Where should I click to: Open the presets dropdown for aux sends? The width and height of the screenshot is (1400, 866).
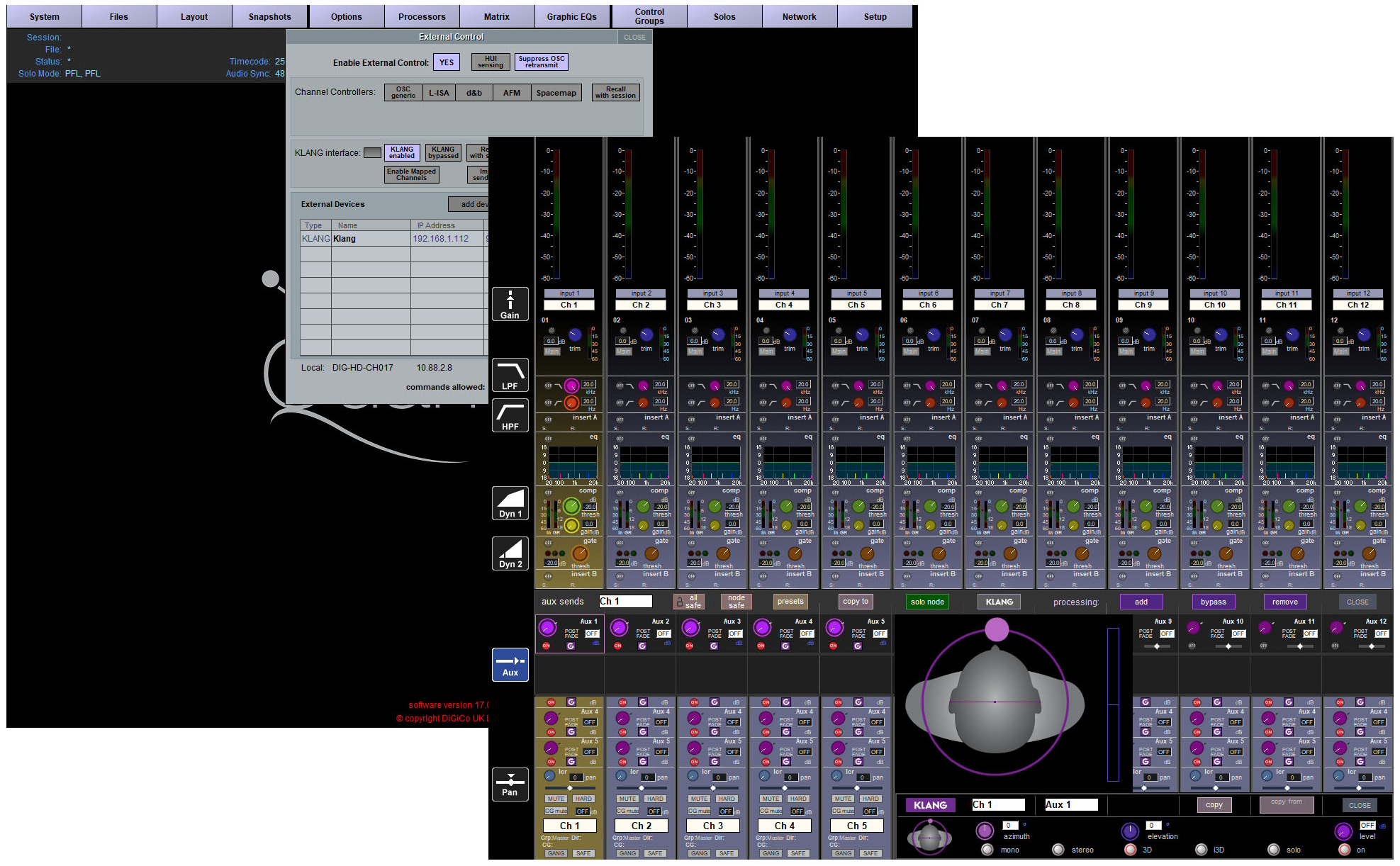(790, 602)
